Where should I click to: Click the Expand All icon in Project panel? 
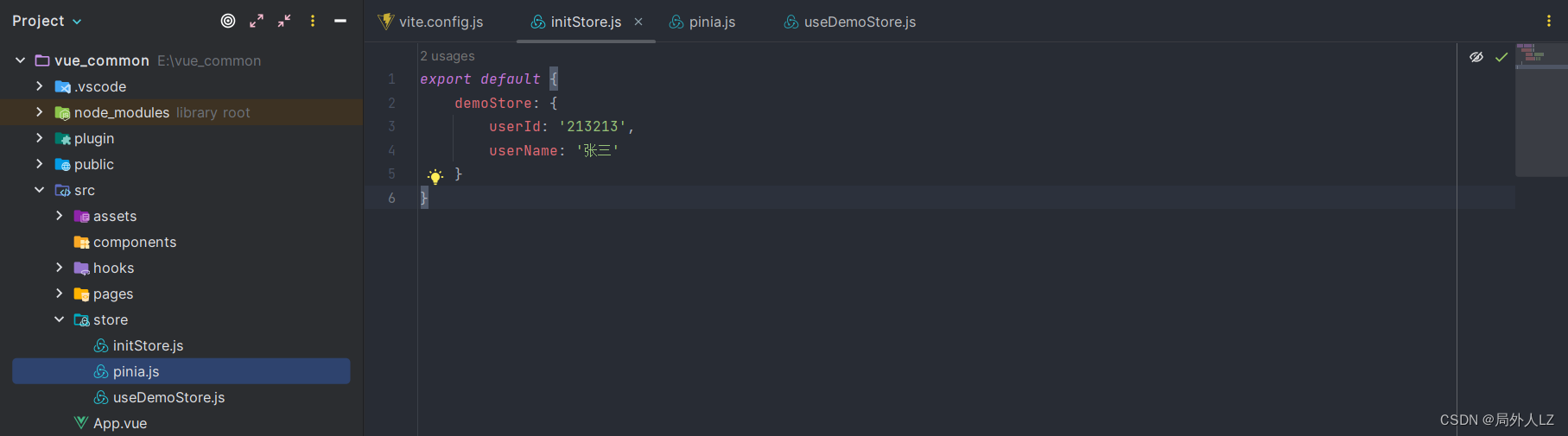[x=257, y=21]
